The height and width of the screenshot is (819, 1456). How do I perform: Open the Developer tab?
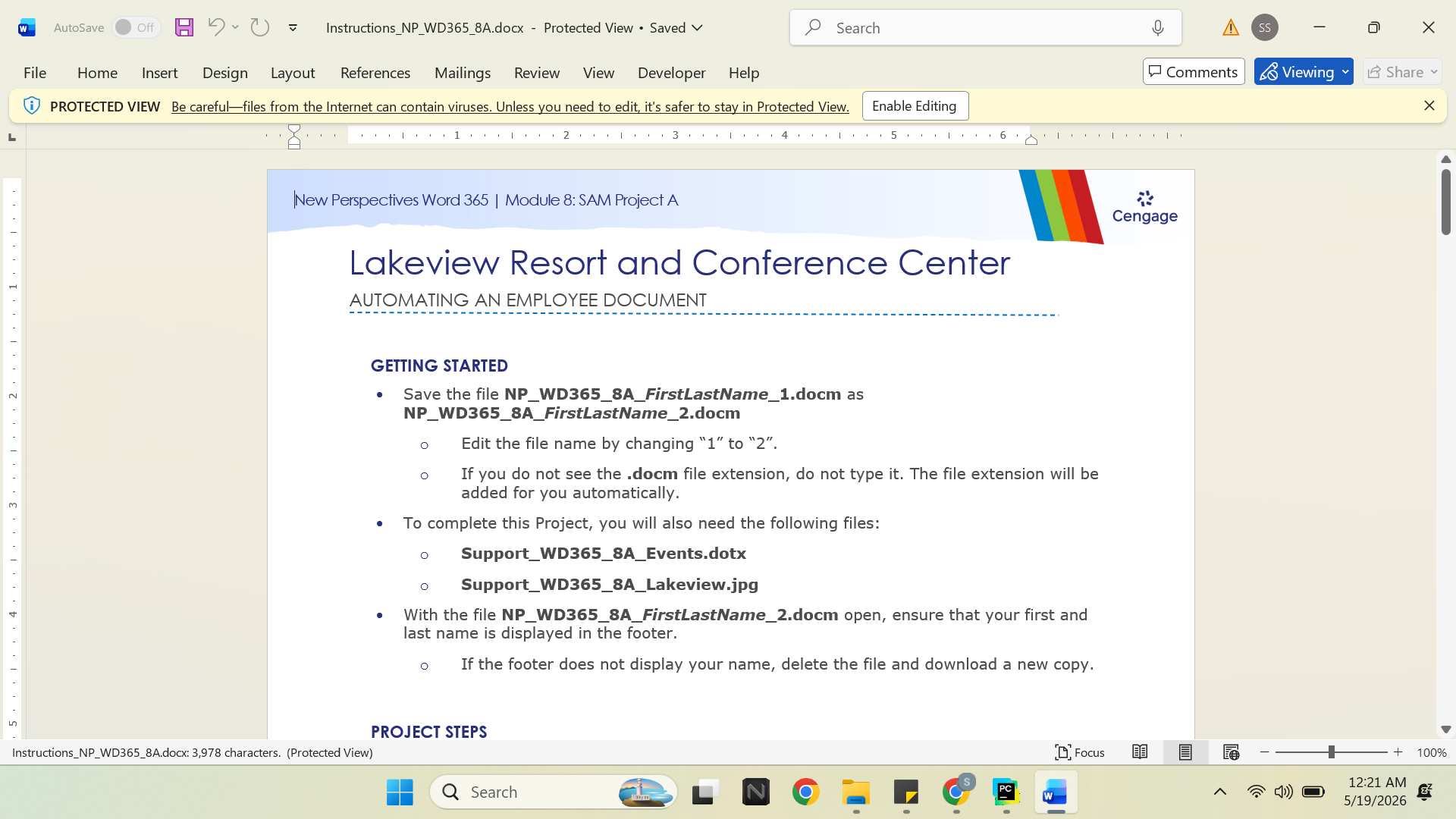(x=671, y=73)
